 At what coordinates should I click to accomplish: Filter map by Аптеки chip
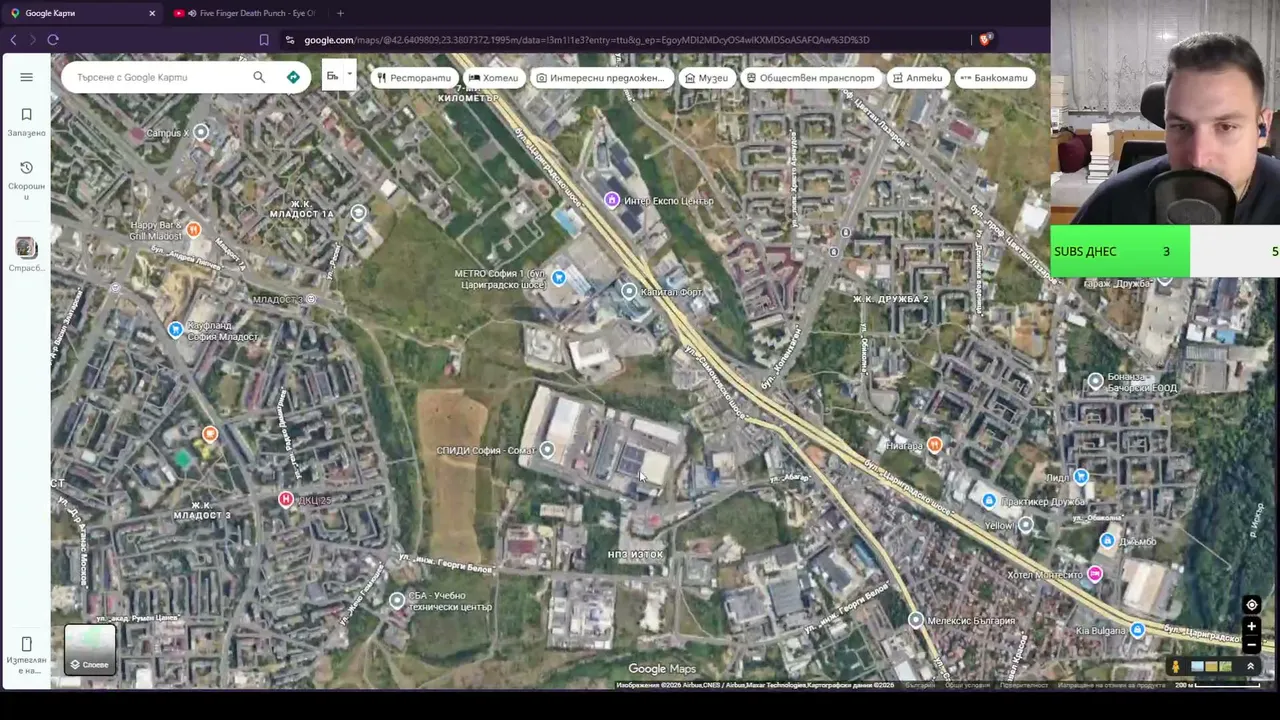[x=917, y=78]
